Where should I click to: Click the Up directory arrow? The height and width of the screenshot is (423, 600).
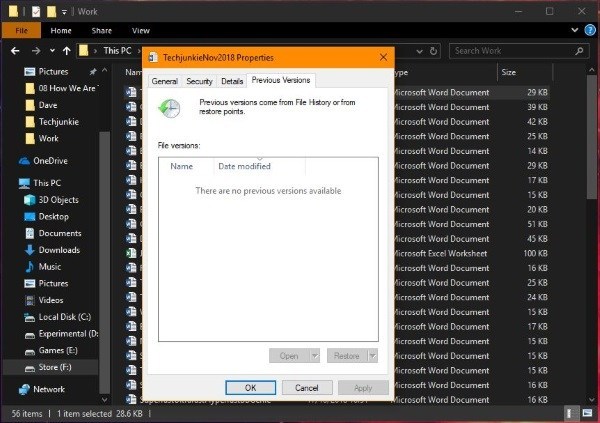tap(67, 51)
